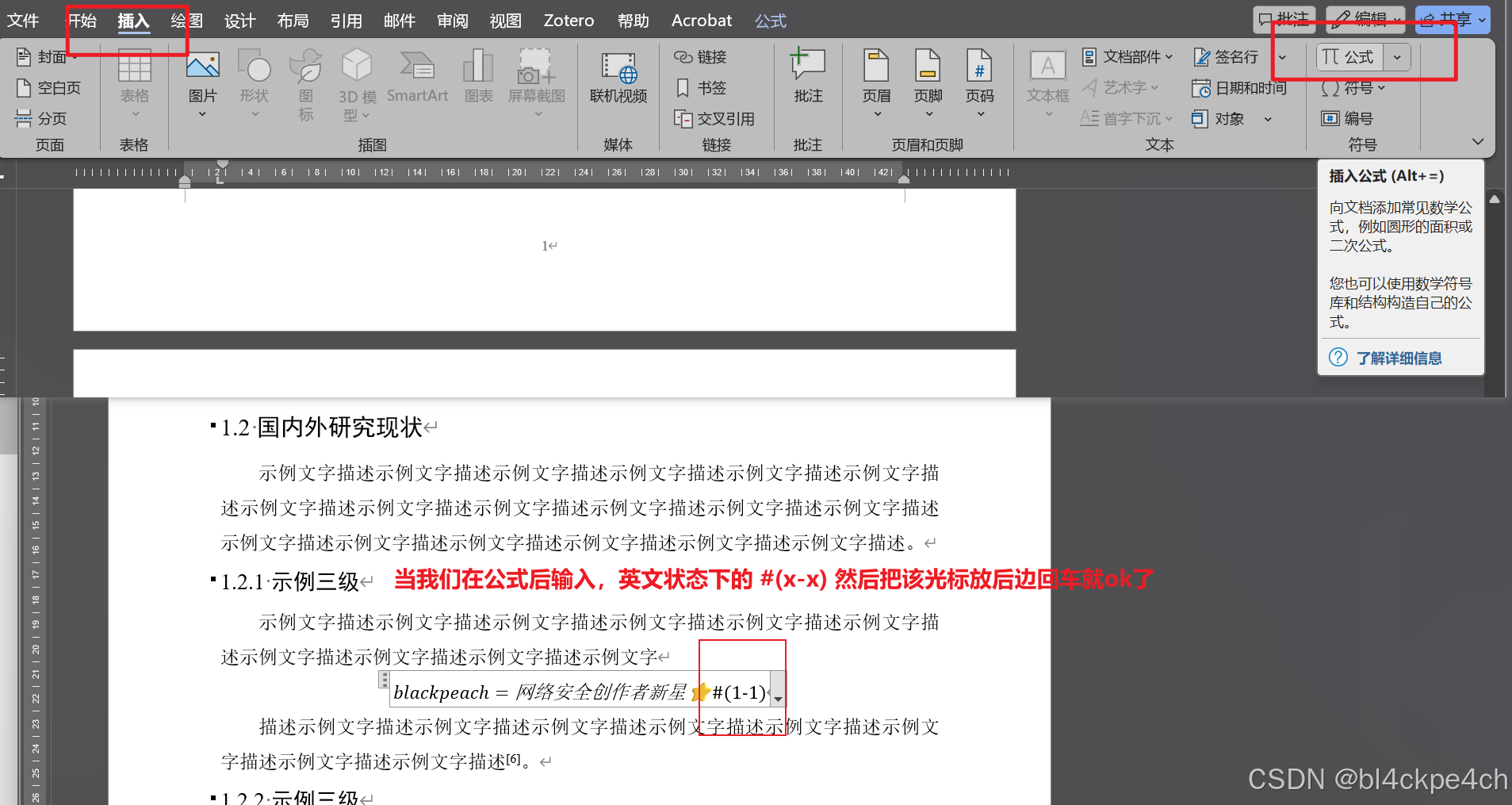Insert a Text Box (文本框)
The height and width of the screenshot is (805, 1512).
(1048, 84)
